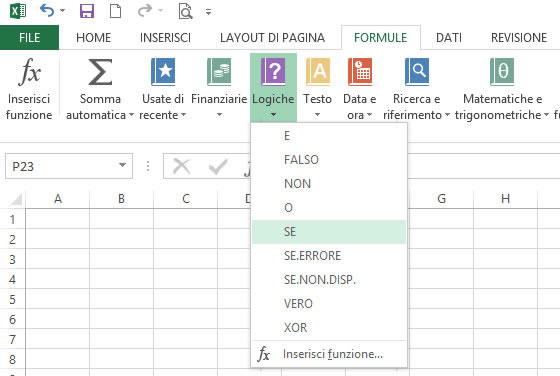Expand the Somma automatica dropdown arrow
The width and height of the screenshot is (560, 376).
coord(131,115)
